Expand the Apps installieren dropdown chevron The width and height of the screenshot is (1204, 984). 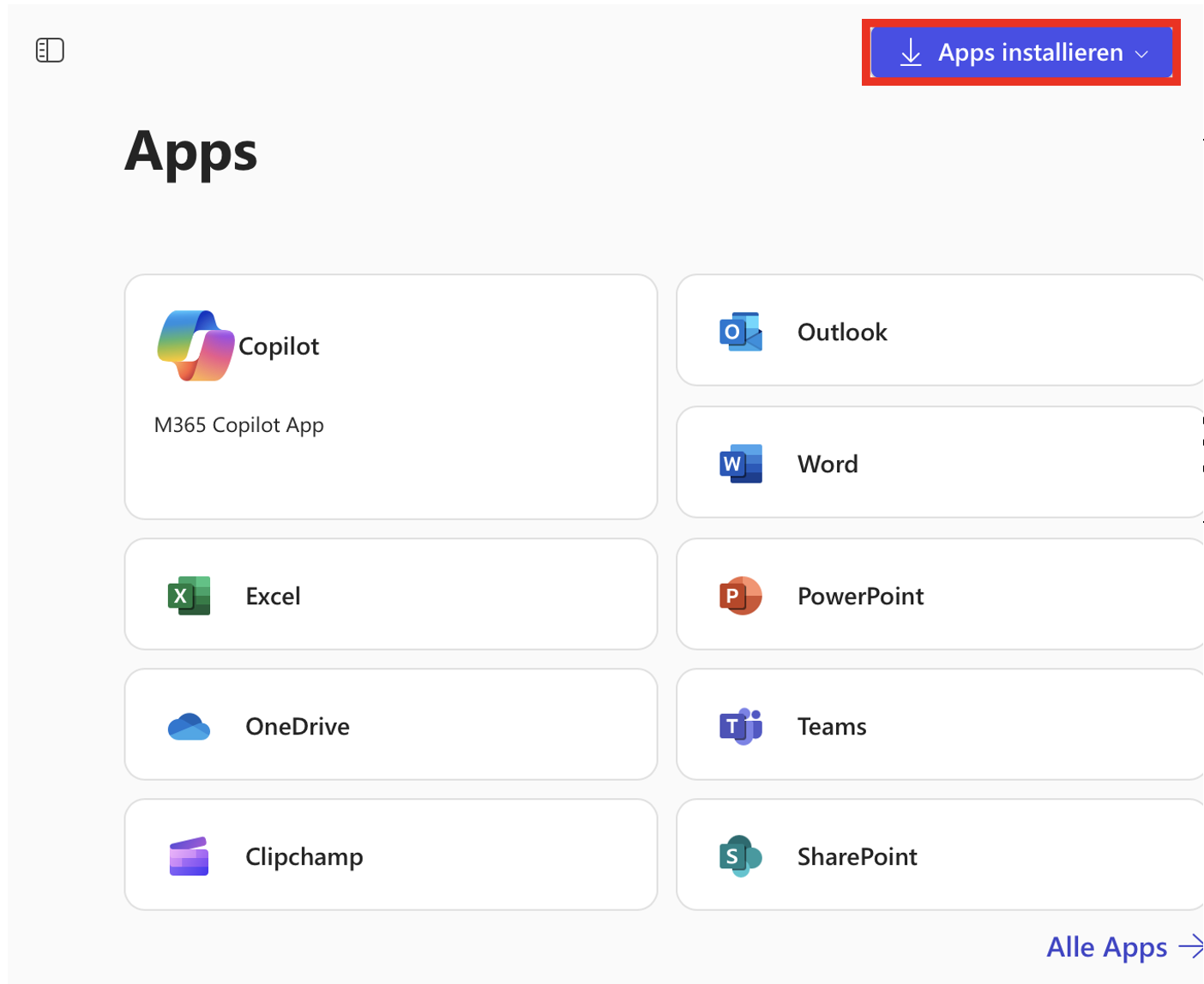pyautogui.click(x=1141, y=54)
